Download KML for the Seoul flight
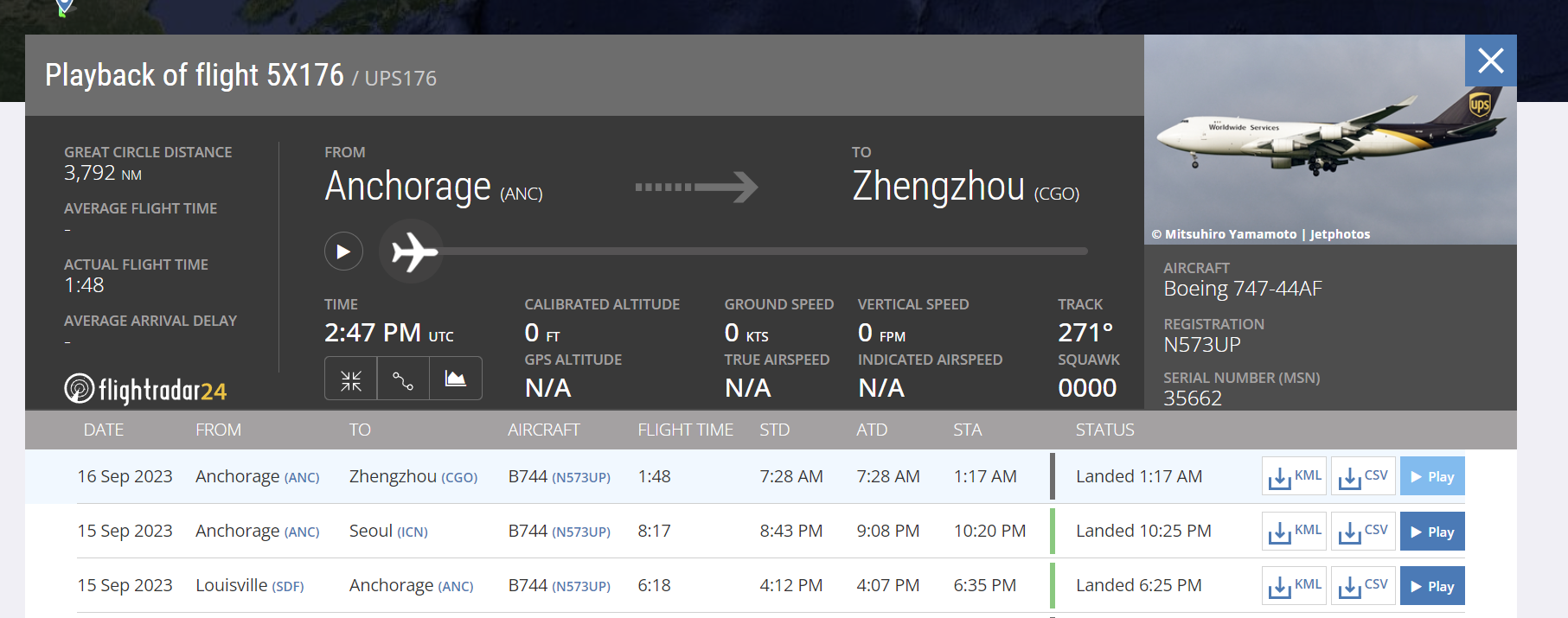This screenshot has height=618, width=1568. pyautogui.click(x=1294, y=531)
